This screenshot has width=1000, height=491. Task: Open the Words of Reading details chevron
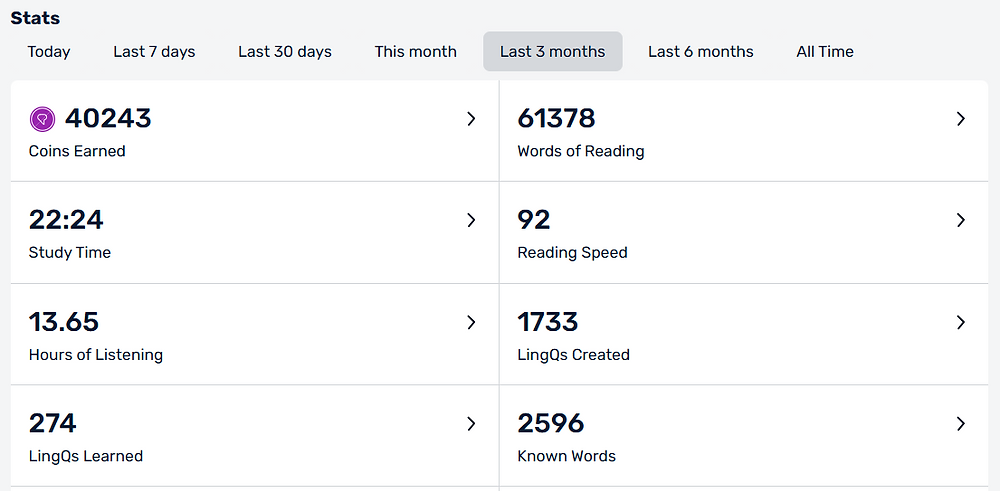pyautogui.click(x=960, y=119)
